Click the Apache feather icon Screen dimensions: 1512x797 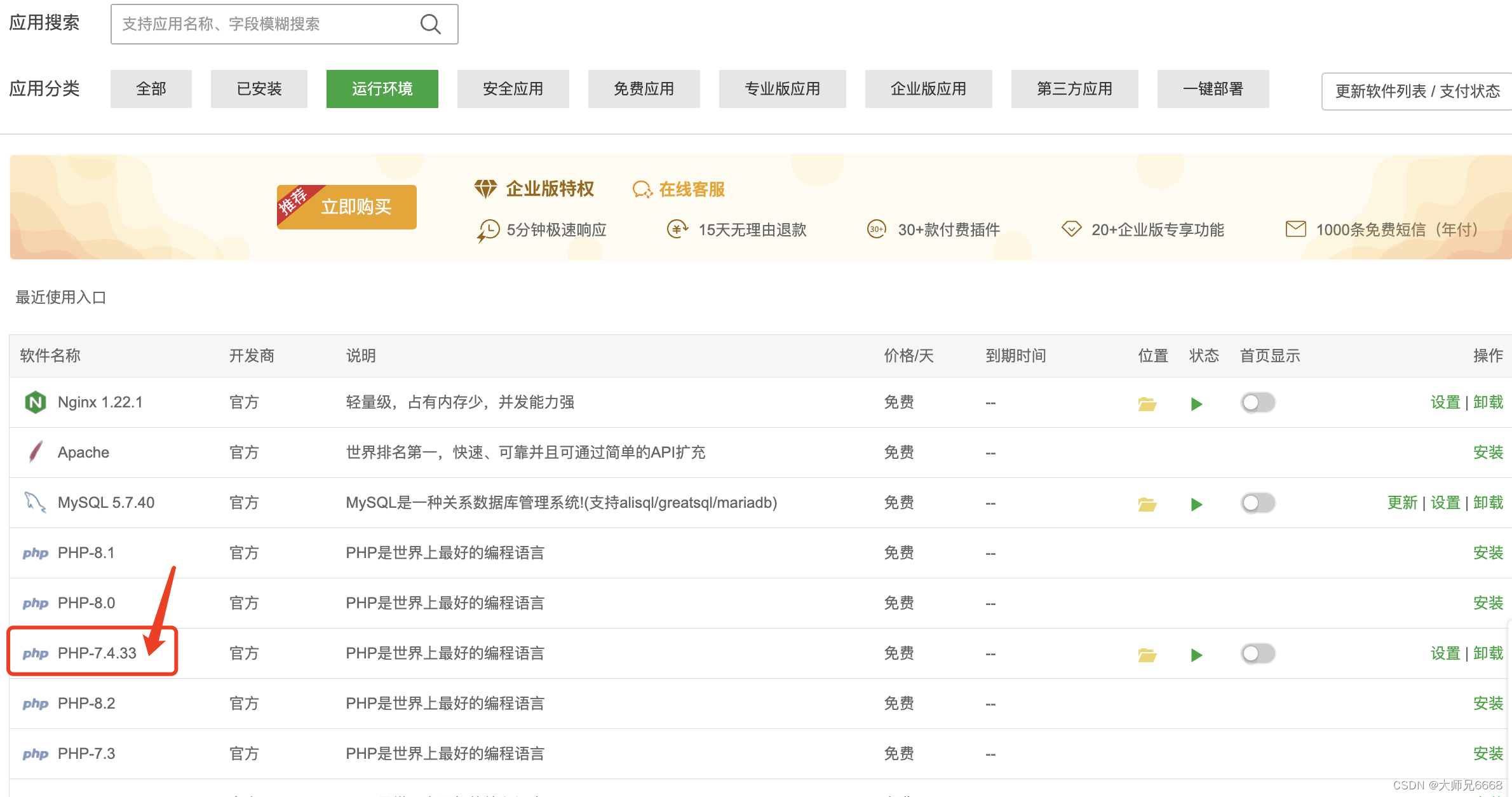(36, 452)
